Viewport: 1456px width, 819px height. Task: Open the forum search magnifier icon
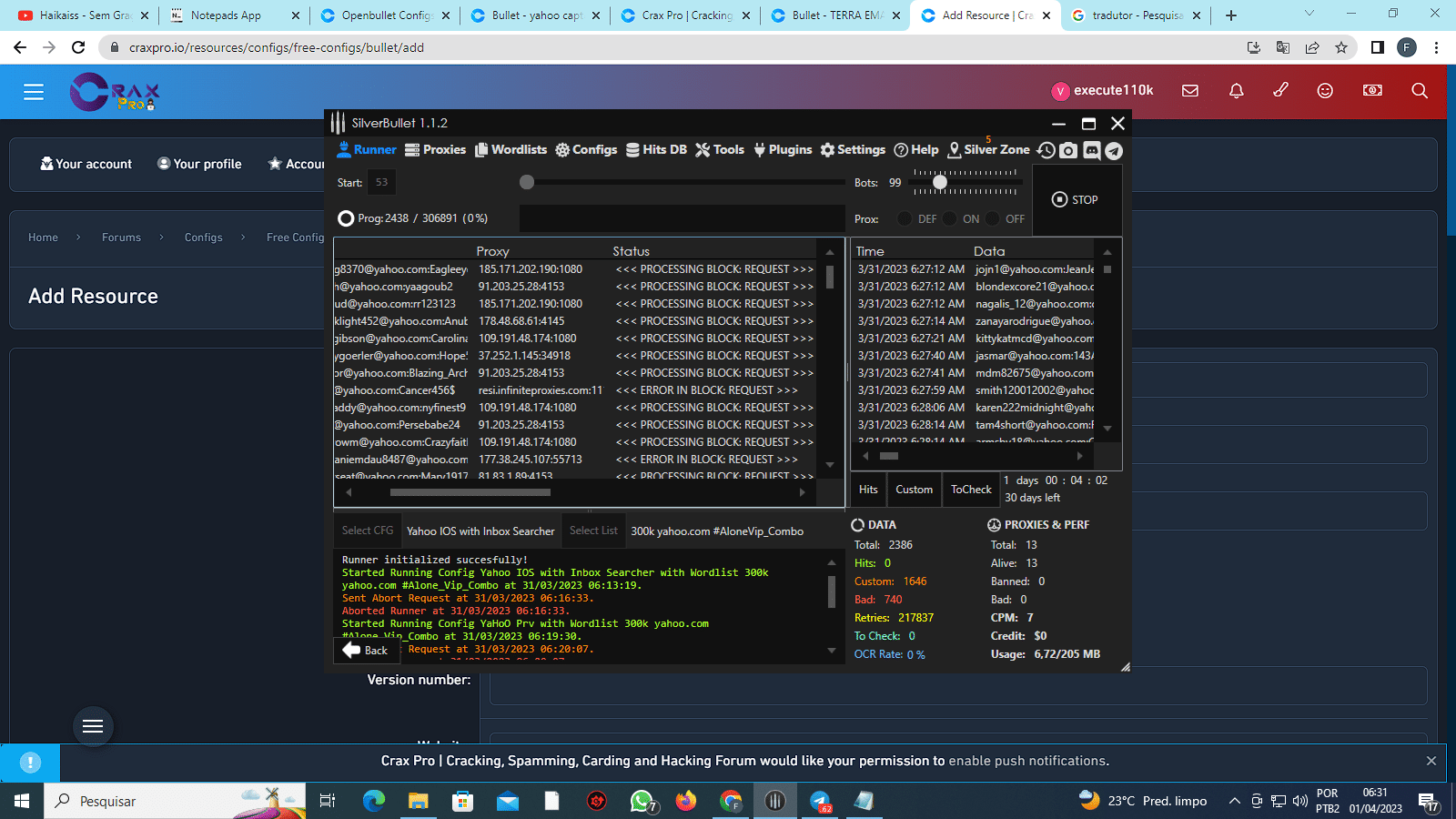(x=1419, y=91)
